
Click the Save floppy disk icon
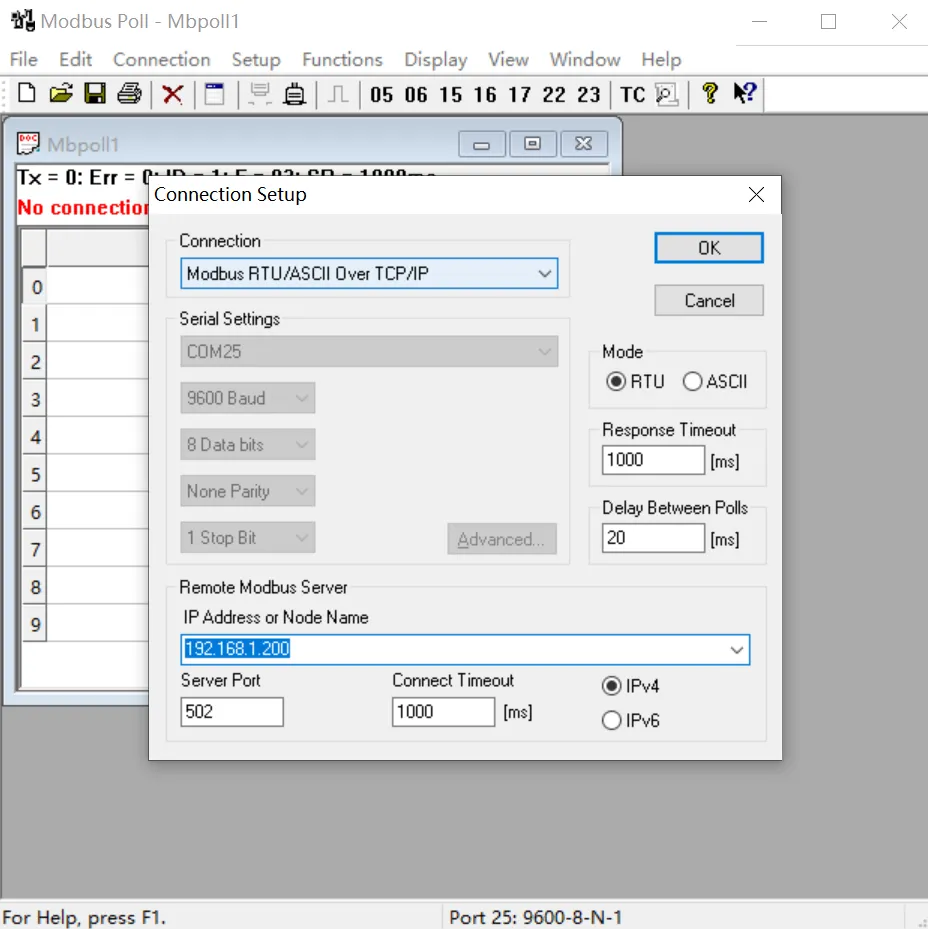tap(95, 94)
